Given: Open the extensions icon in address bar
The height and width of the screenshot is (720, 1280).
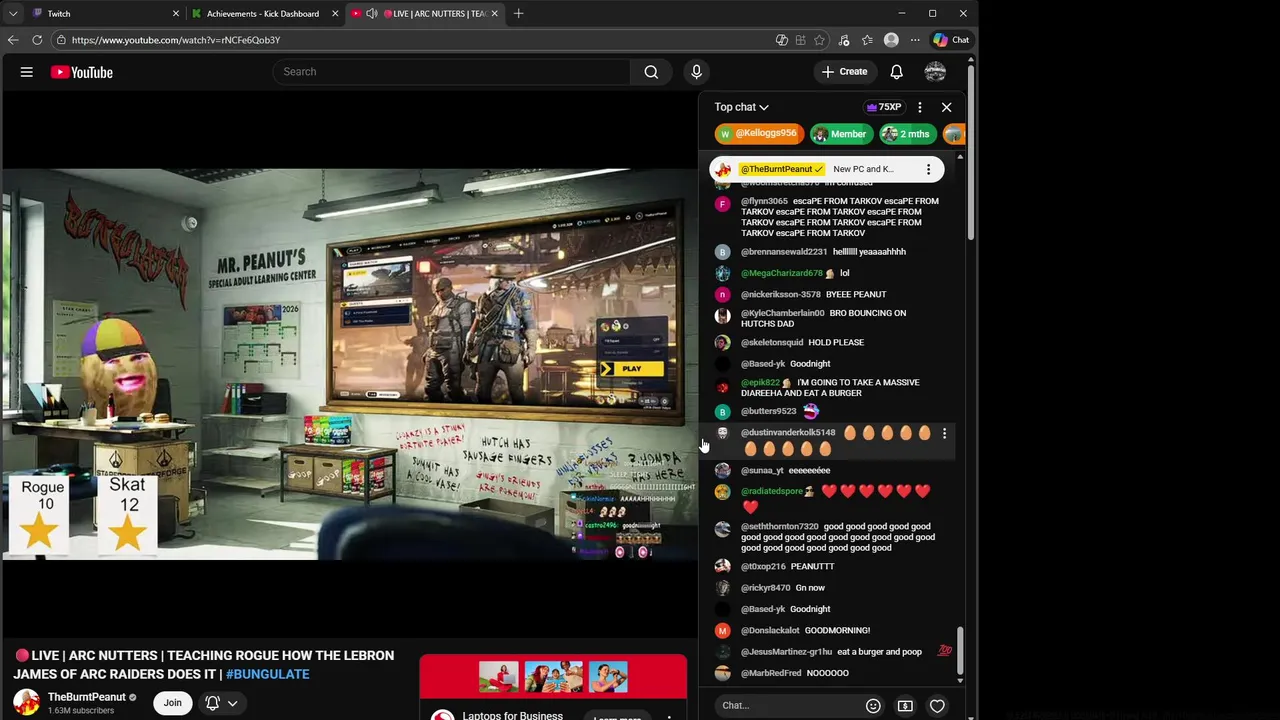Looking at the screenshot, I should 800,40.
